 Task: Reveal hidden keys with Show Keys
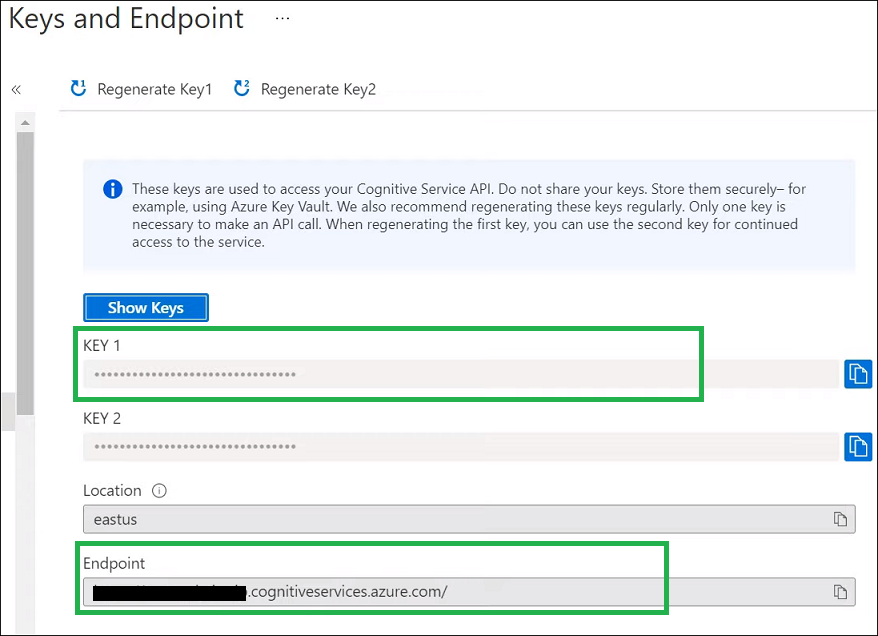pos(146,308)
